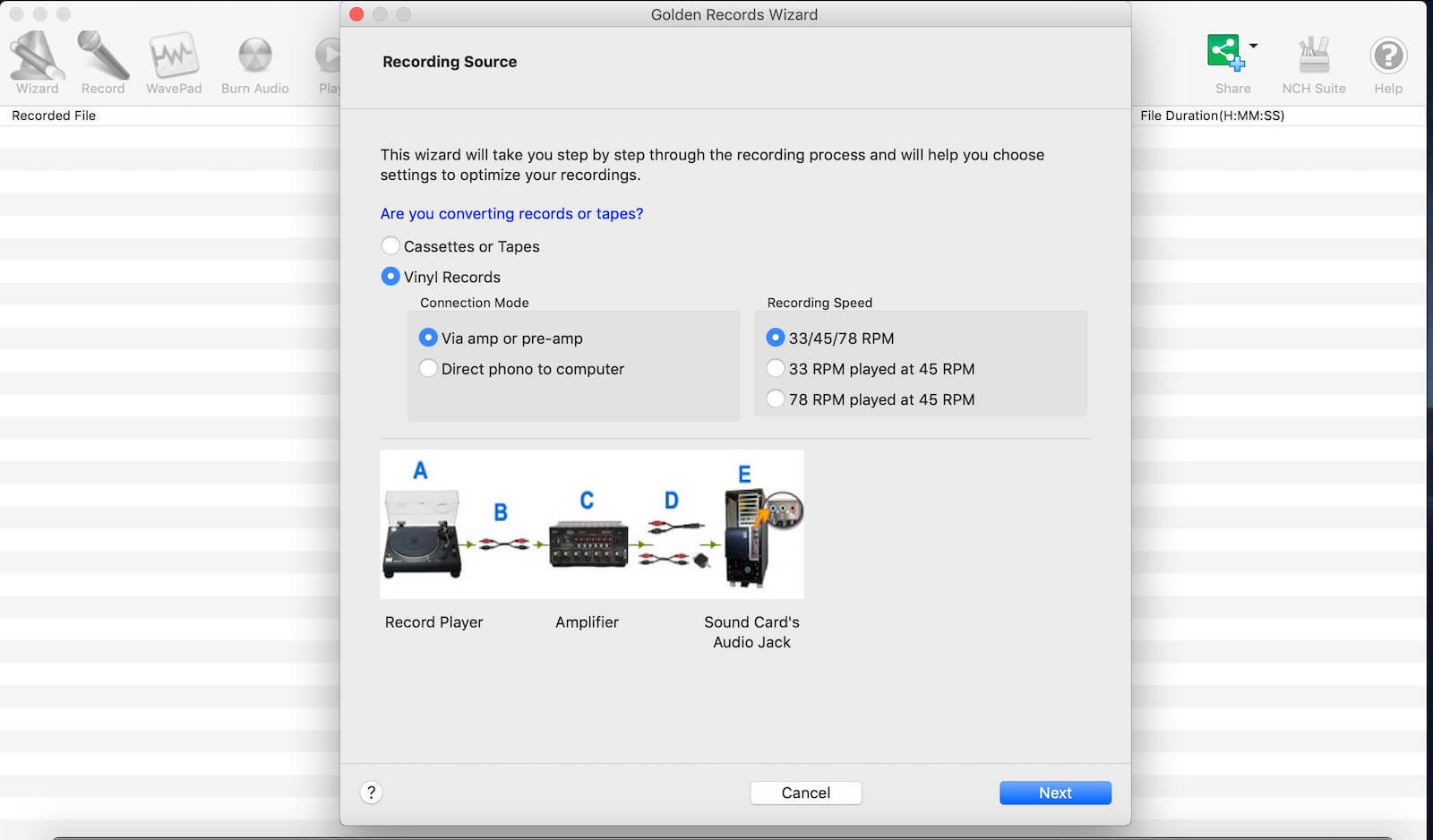Click the Recorded File column header
The image size is (1433, 840).
(54, 116)
